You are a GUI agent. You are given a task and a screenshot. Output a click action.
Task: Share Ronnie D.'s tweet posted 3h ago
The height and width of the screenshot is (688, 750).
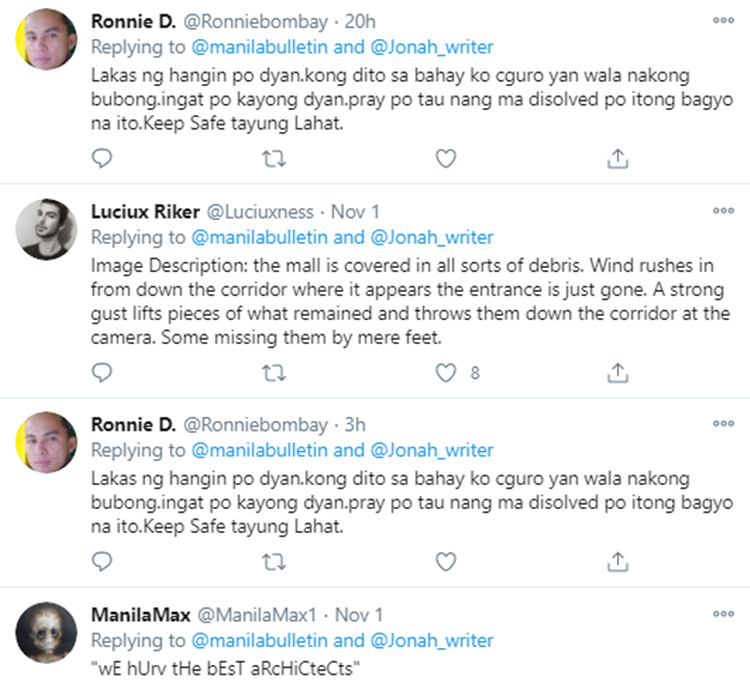tap(618, 561)
